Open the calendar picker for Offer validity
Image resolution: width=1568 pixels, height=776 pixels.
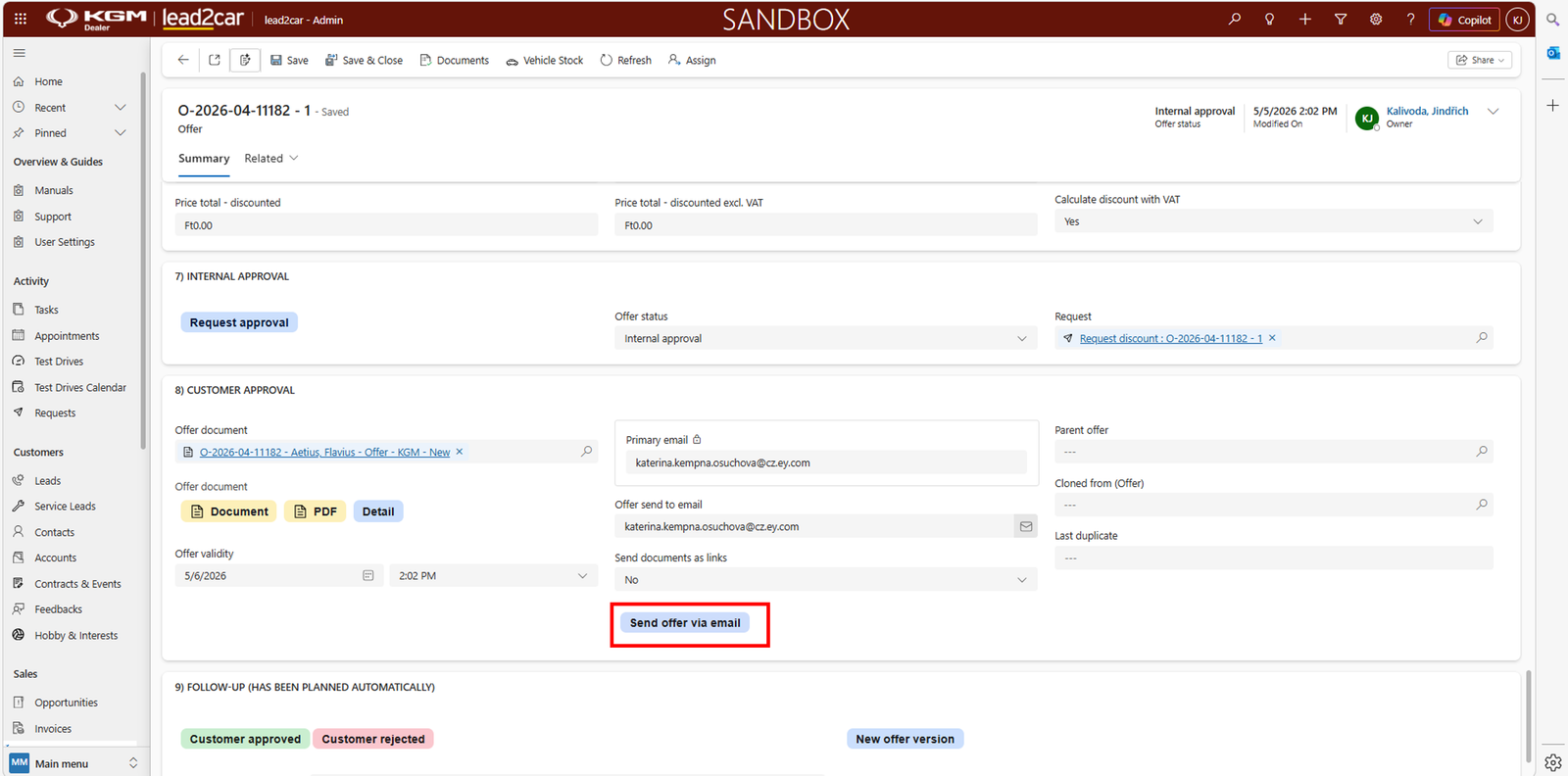click(368, 576)
